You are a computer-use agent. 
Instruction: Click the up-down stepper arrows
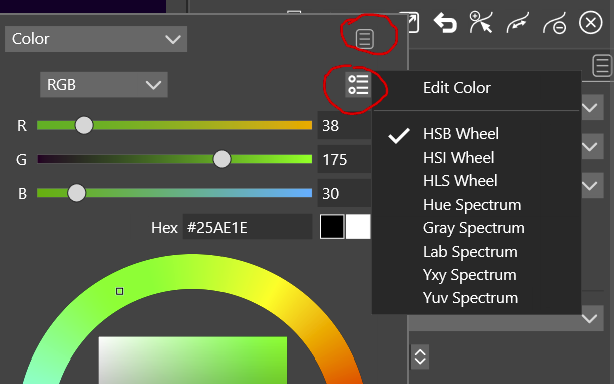(420, 357)
